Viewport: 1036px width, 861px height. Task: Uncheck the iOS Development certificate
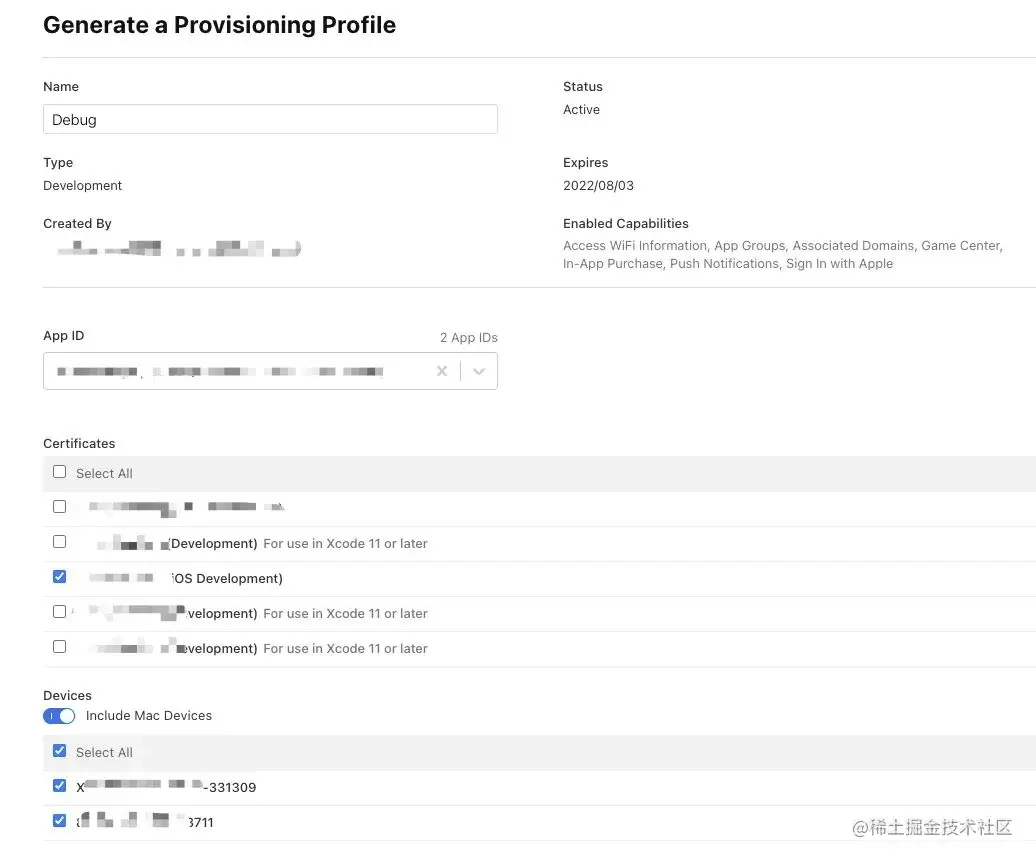coord(59,576)
